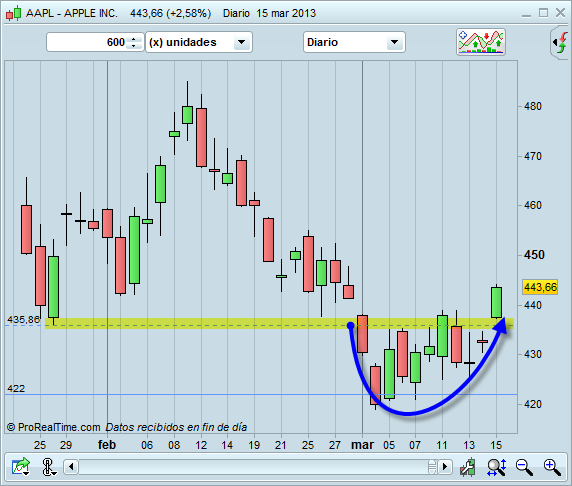The width and height of the screenshot is (572, 486).
Task: Click the 480 price axis label
Action: (533, 107)
